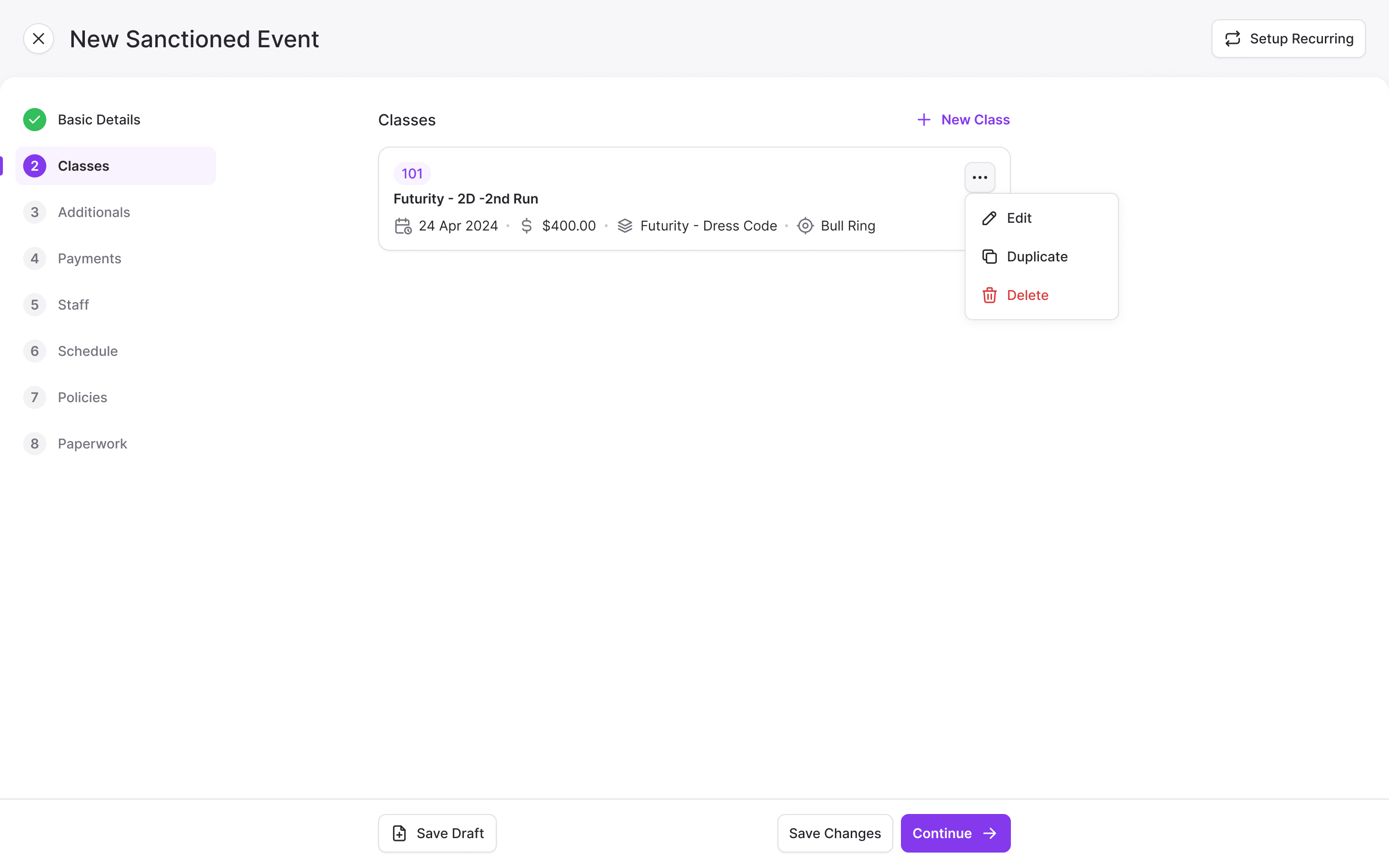Navigate to the Paperwork step
Viewport: 1389px width, 868px height.
(115, 444)
